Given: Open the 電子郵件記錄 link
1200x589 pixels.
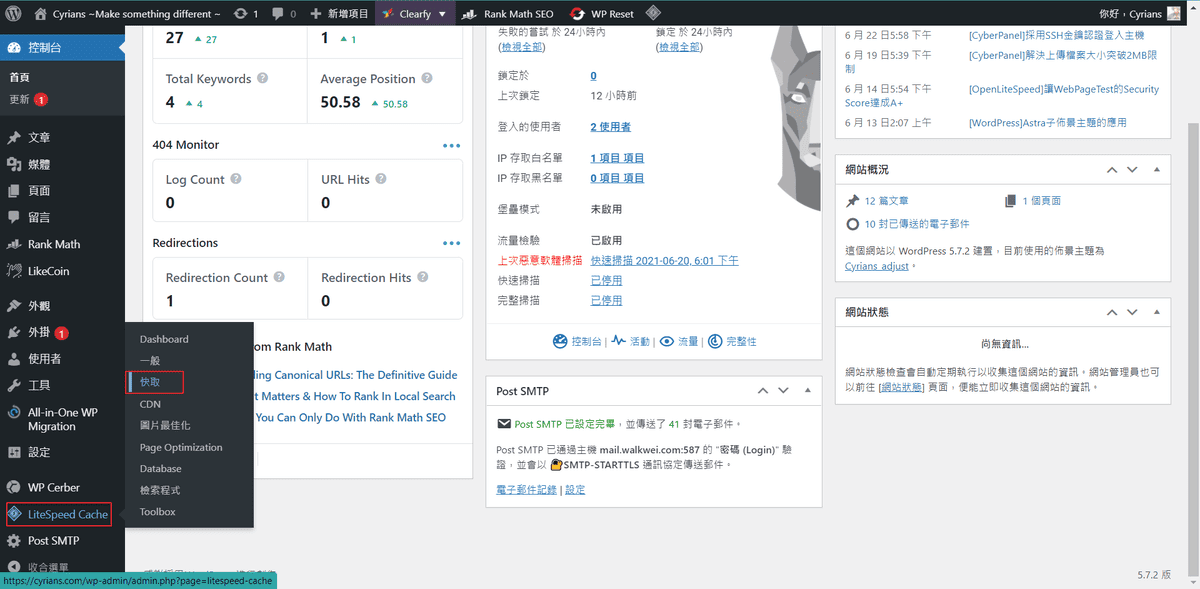Looking at the screenshot, I should click(x=526, y=489).
